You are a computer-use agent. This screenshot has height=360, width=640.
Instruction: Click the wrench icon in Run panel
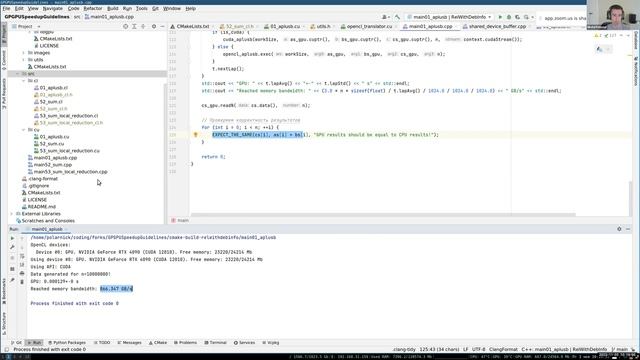(12, 247)
